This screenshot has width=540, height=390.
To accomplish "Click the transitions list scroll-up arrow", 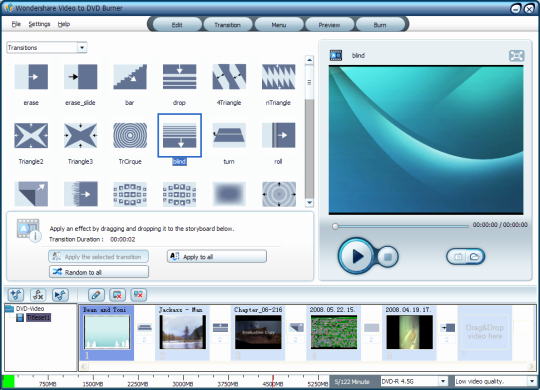I will pos(309,60).
